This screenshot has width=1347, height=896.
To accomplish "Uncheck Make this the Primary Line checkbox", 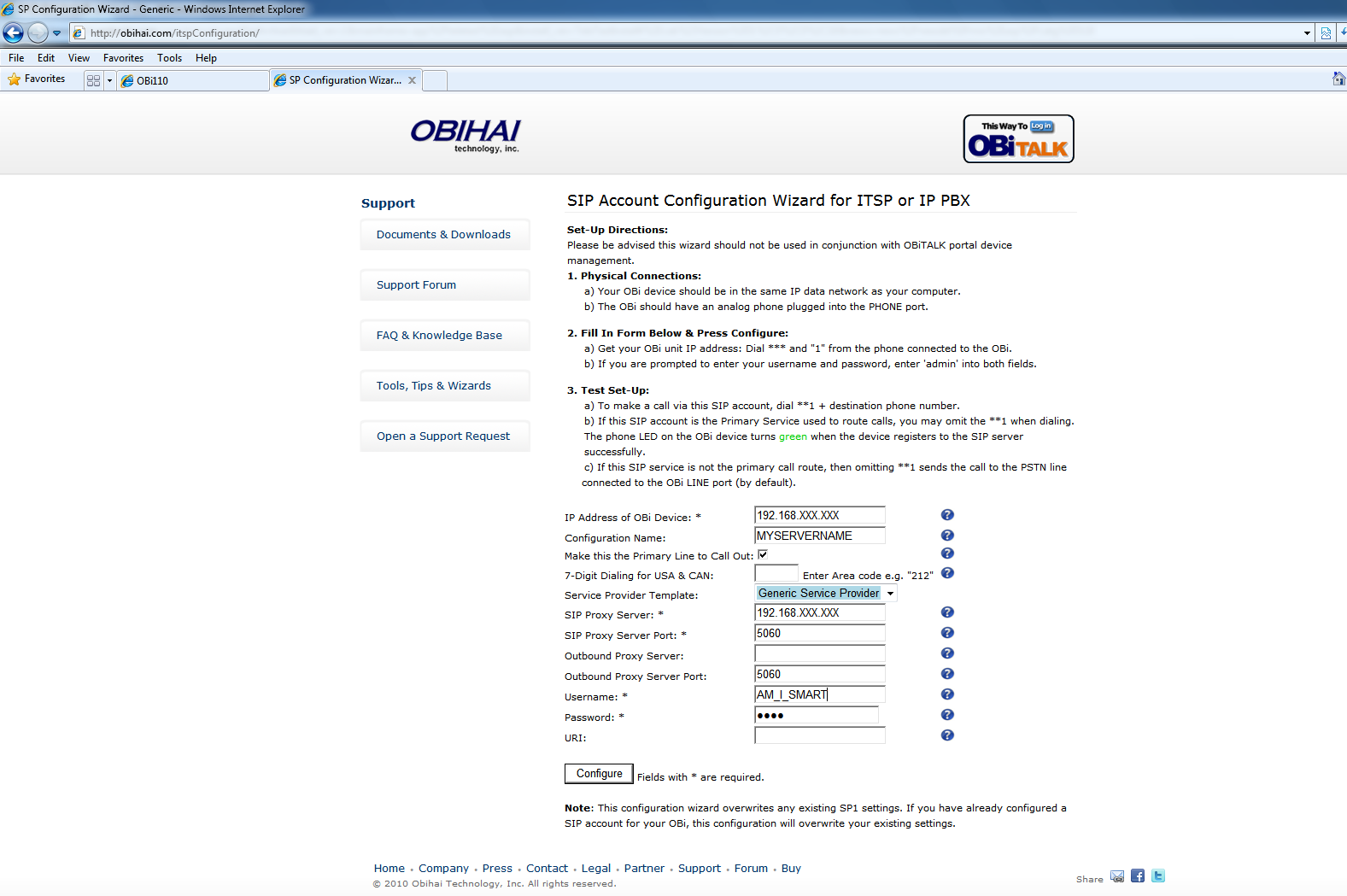I will [x=763, y=554].
